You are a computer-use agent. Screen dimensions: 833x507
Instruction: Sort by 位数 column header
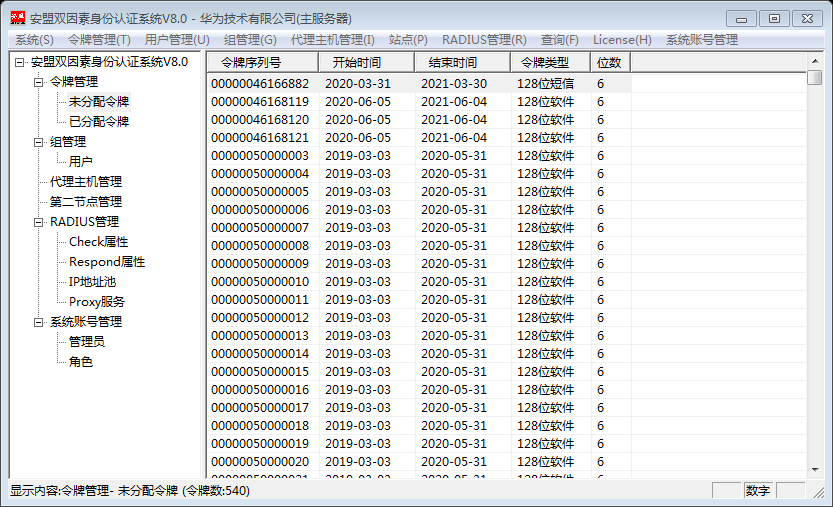click(611, 63)
